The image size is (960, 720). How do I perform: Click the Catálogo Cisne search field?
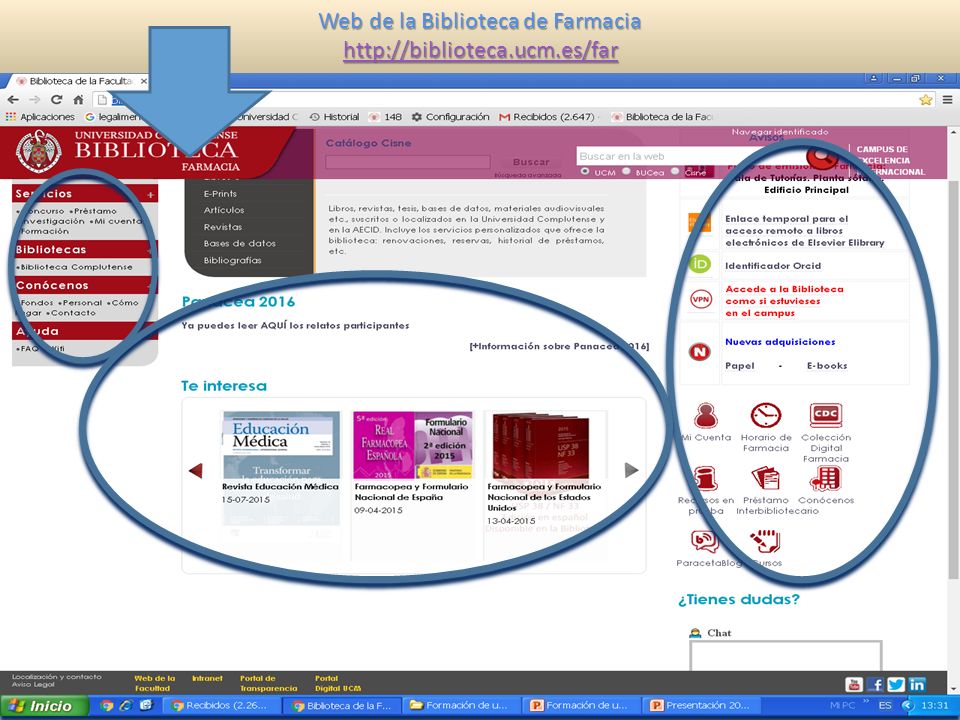click(408, 162)
